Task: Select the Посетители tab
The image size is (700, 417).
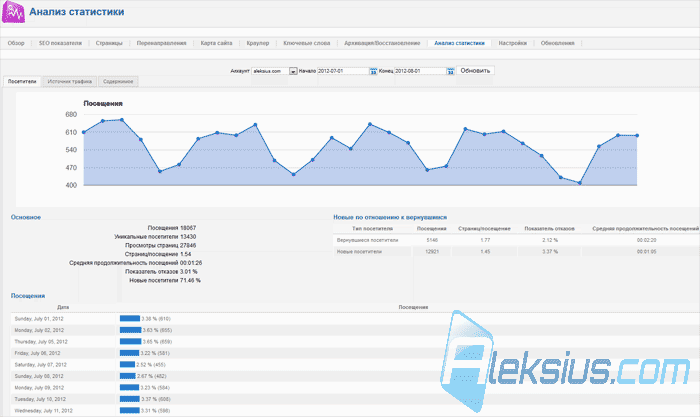Action: click(x=22, y=81)
